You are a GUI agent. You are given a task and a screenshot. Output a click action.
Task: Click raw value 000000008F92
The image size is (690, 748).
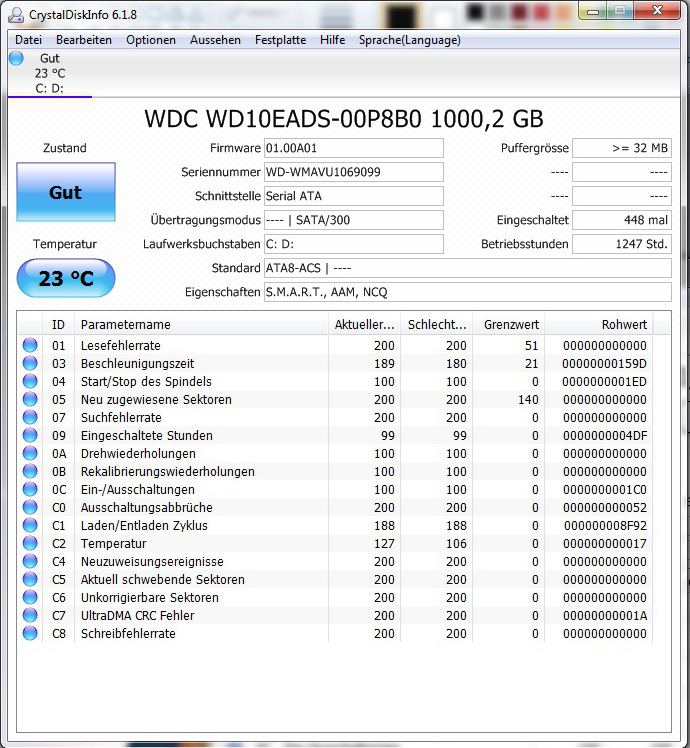click(x=605, y=526)
